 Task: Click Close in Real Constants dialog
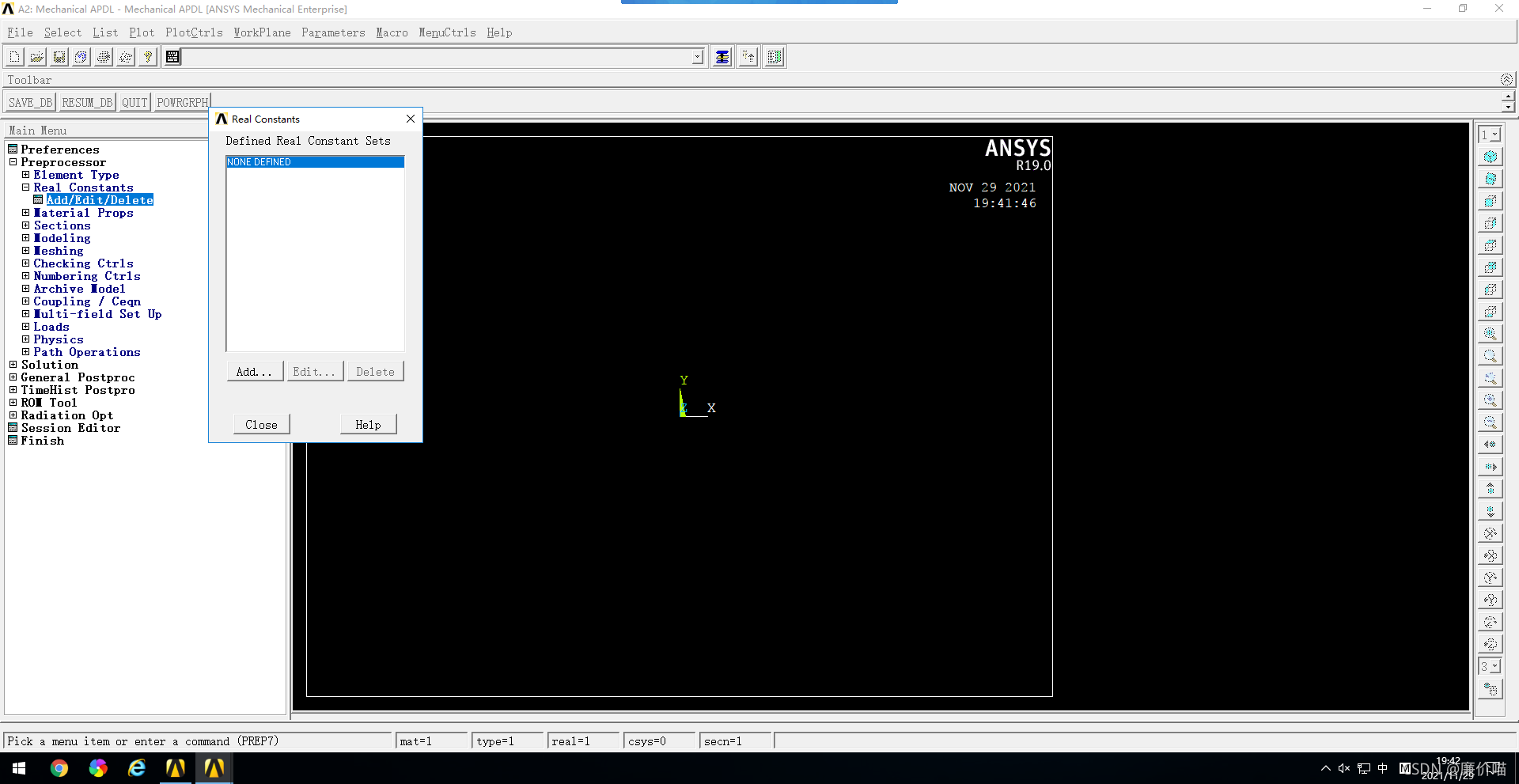click(x=261, y=425)
